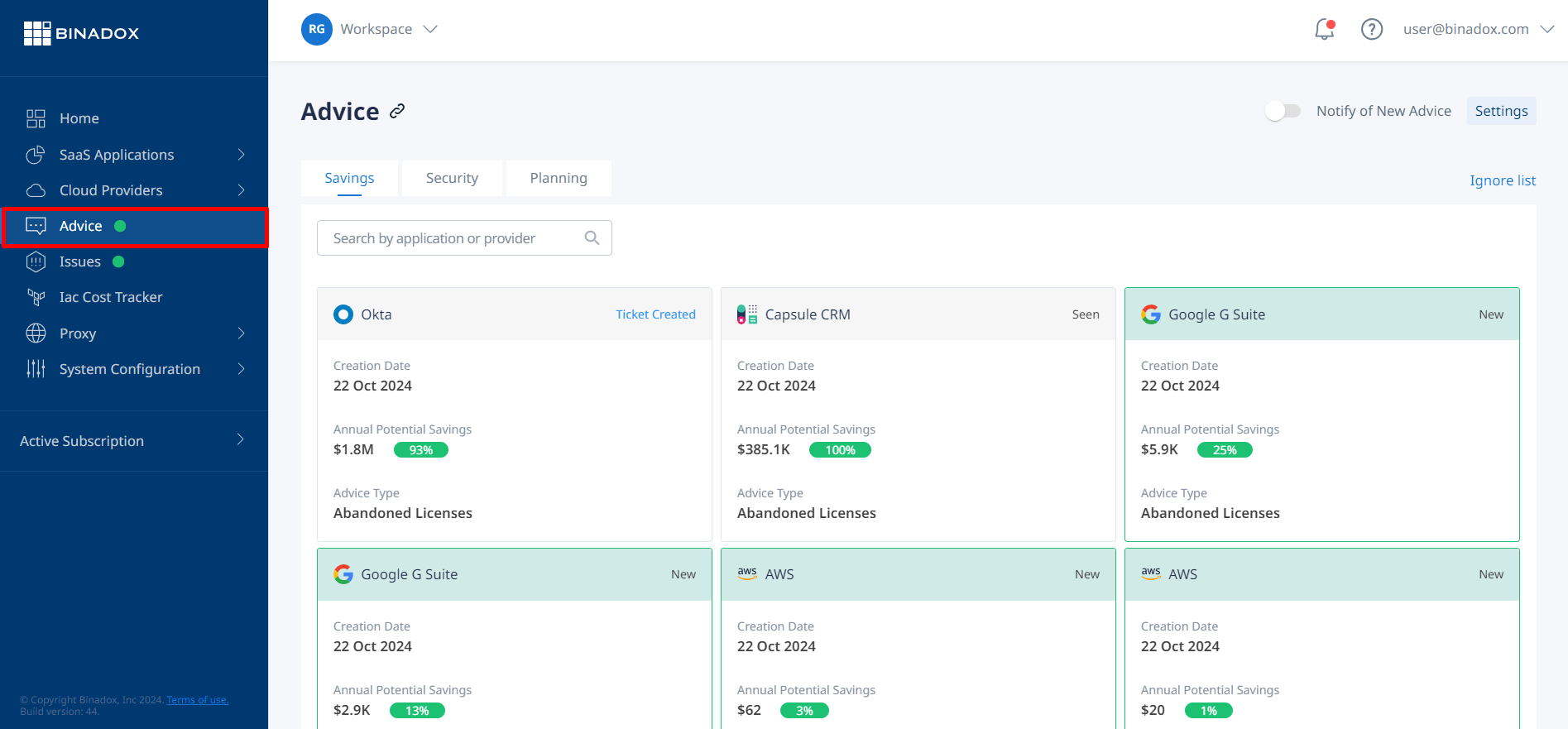Screen dimensions: 1568x729
Task: Click the 1% savings badge
Action: pos(1209,711)
